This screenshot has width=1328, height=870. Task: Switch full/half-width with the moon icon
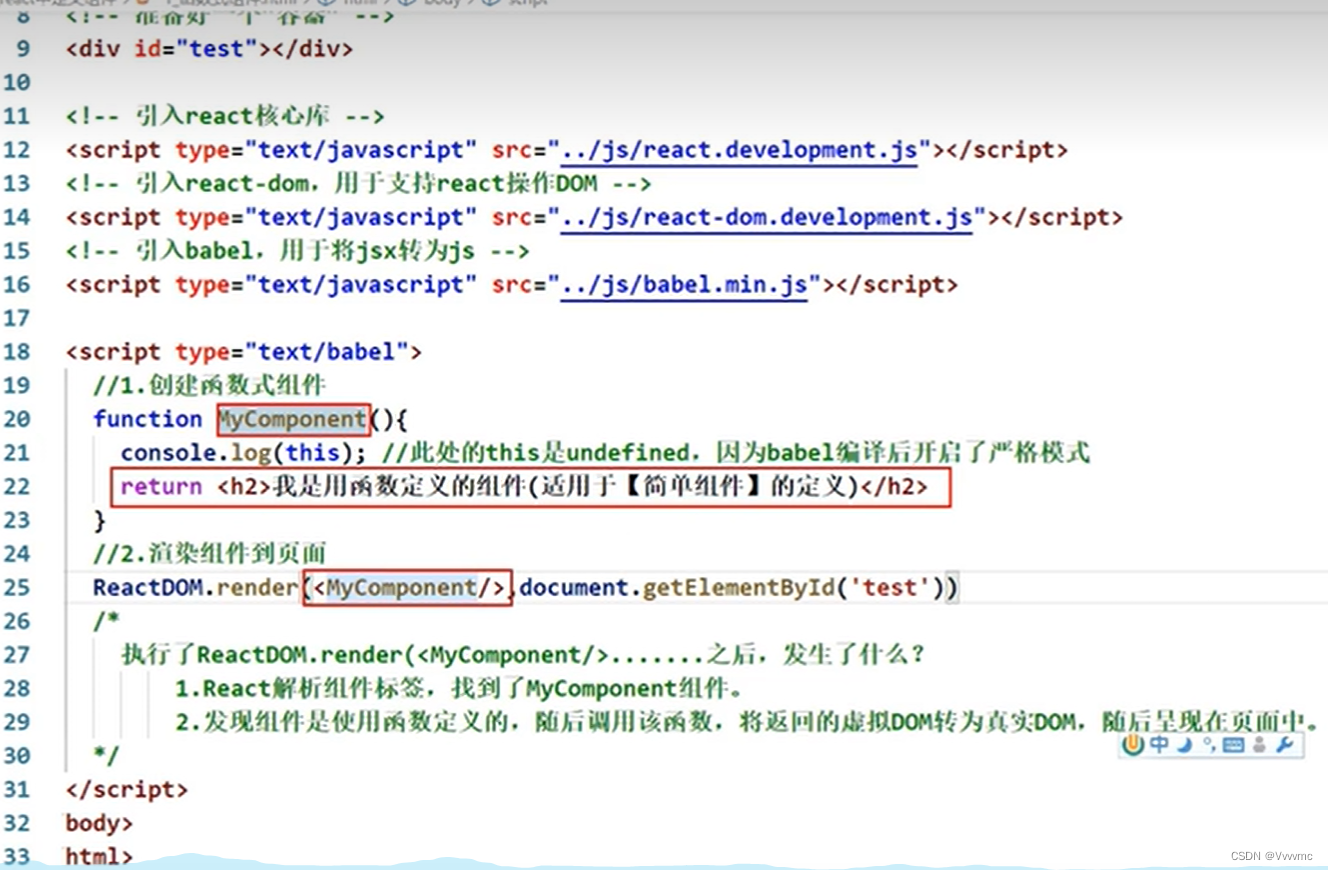tap(1184, 745)
